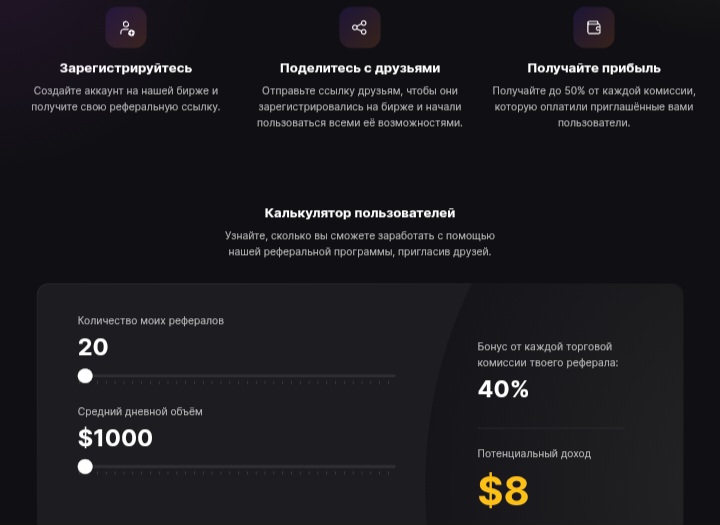Viewport: 720px width, 525px height.
Task: Click the Потенциальный доход label
Action: 534,454
